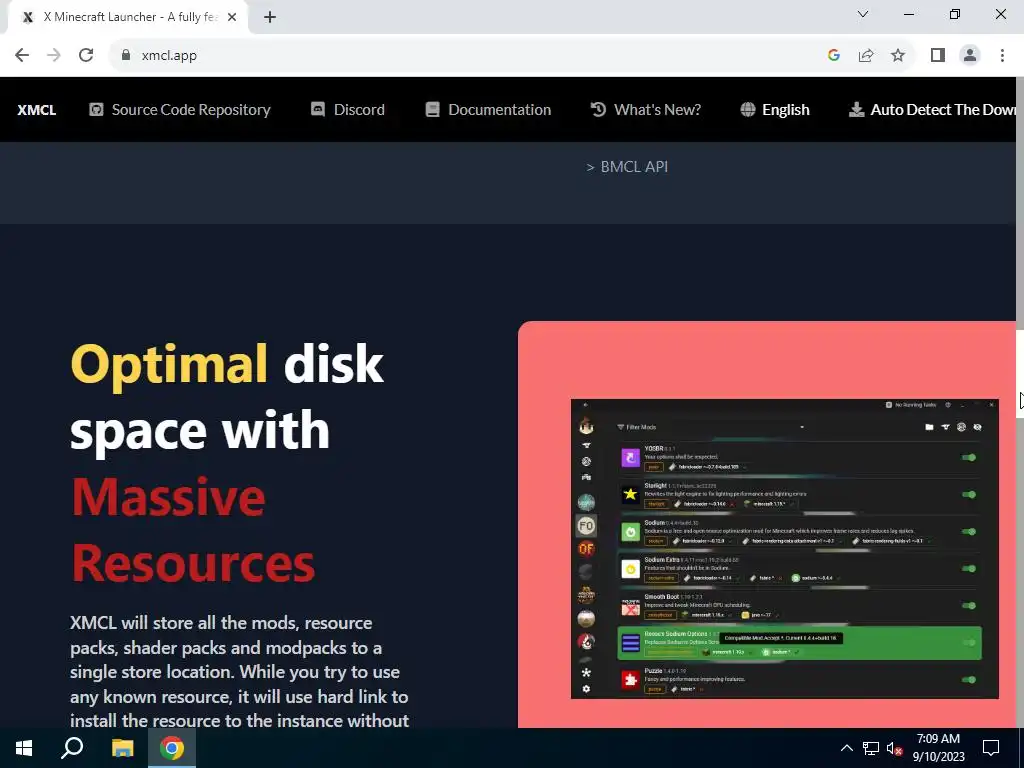Image resolution: width=1024 pixels, height=768 pixels.
Task: Open the taskbar clock and date
Action: pos(938,748)
